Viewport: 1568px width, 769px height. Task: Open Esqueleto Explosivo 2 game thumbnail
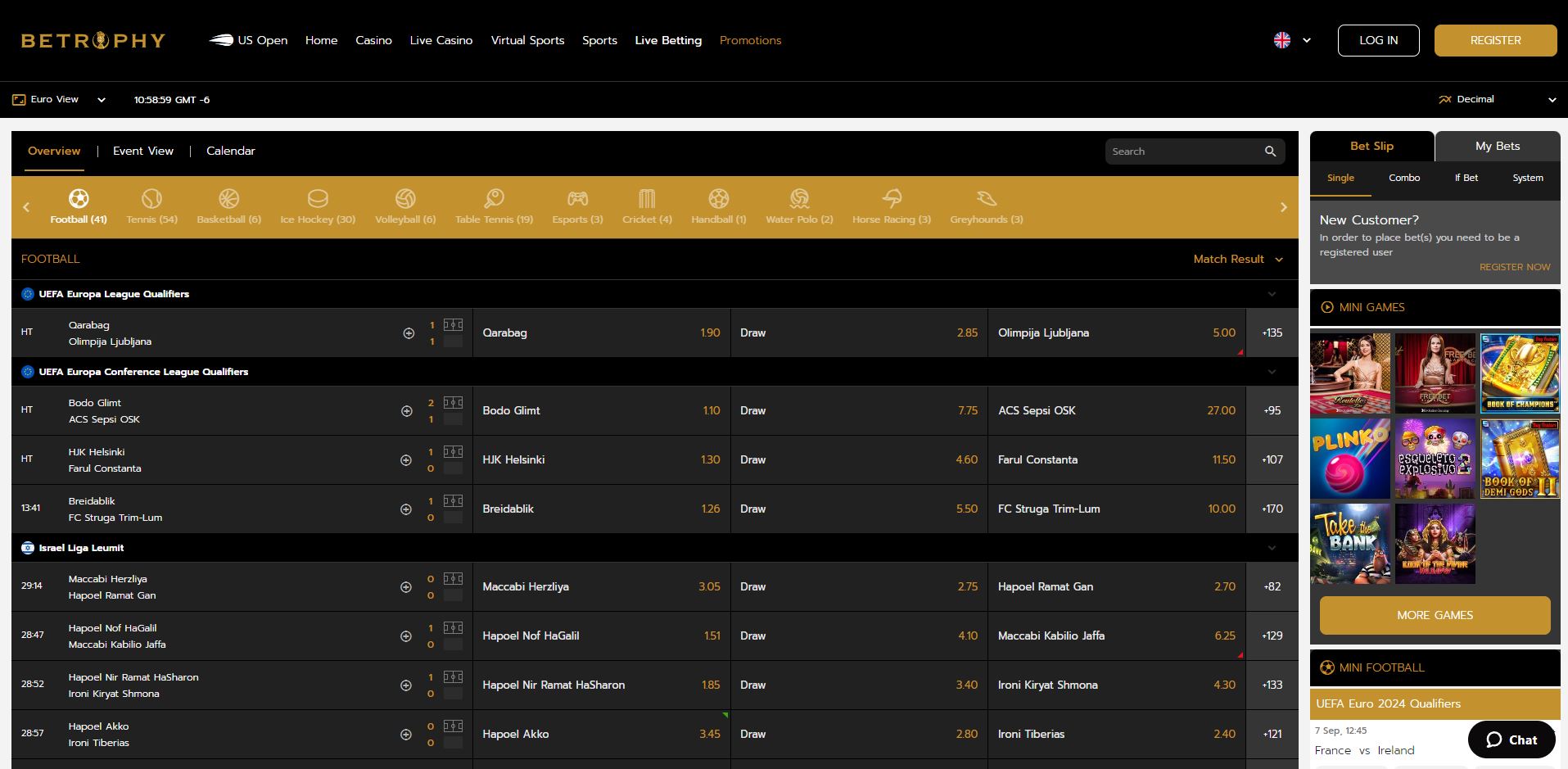coord(1435,459)
